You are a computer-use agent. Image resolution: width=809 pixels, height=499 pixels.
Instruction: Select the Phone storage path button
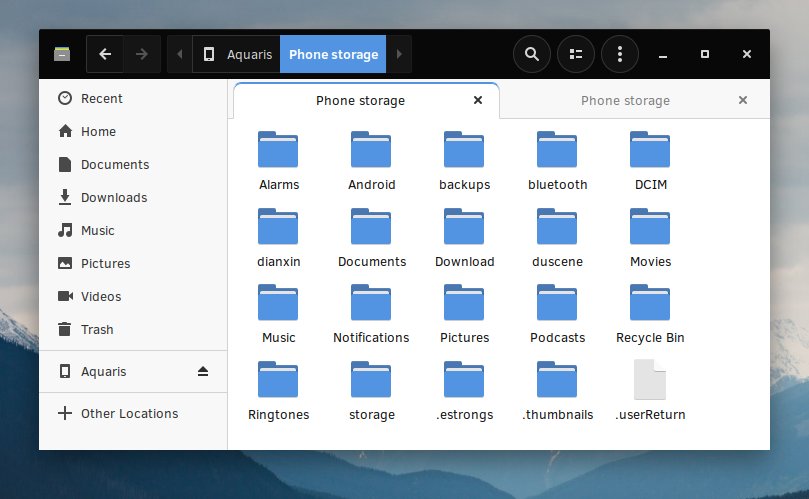pyautogui.click(x=333, y=54)
